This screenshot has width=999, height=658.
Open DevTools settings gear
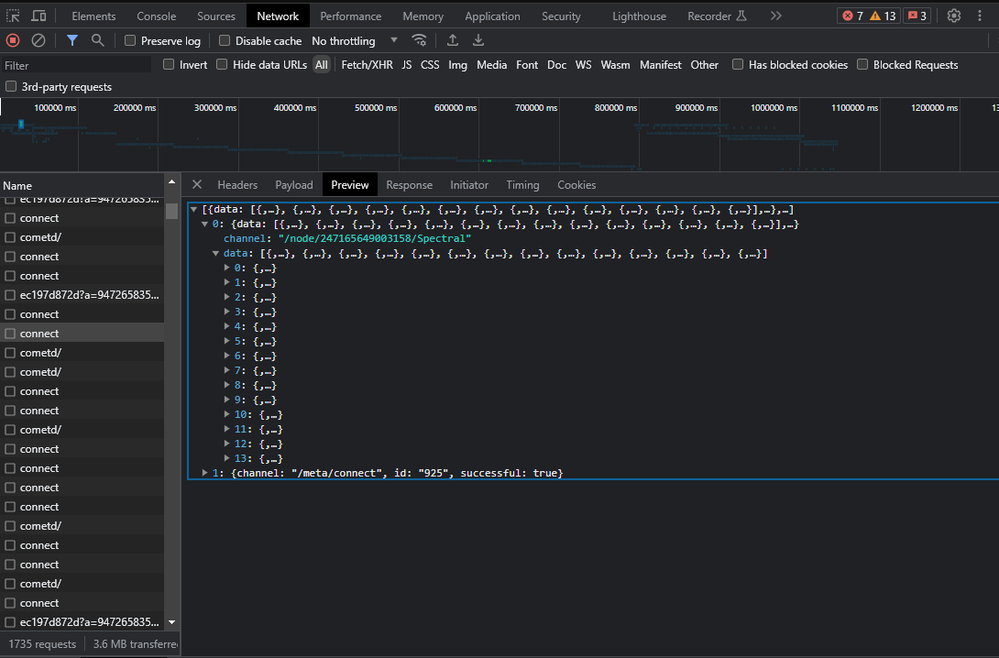point(953,16)
